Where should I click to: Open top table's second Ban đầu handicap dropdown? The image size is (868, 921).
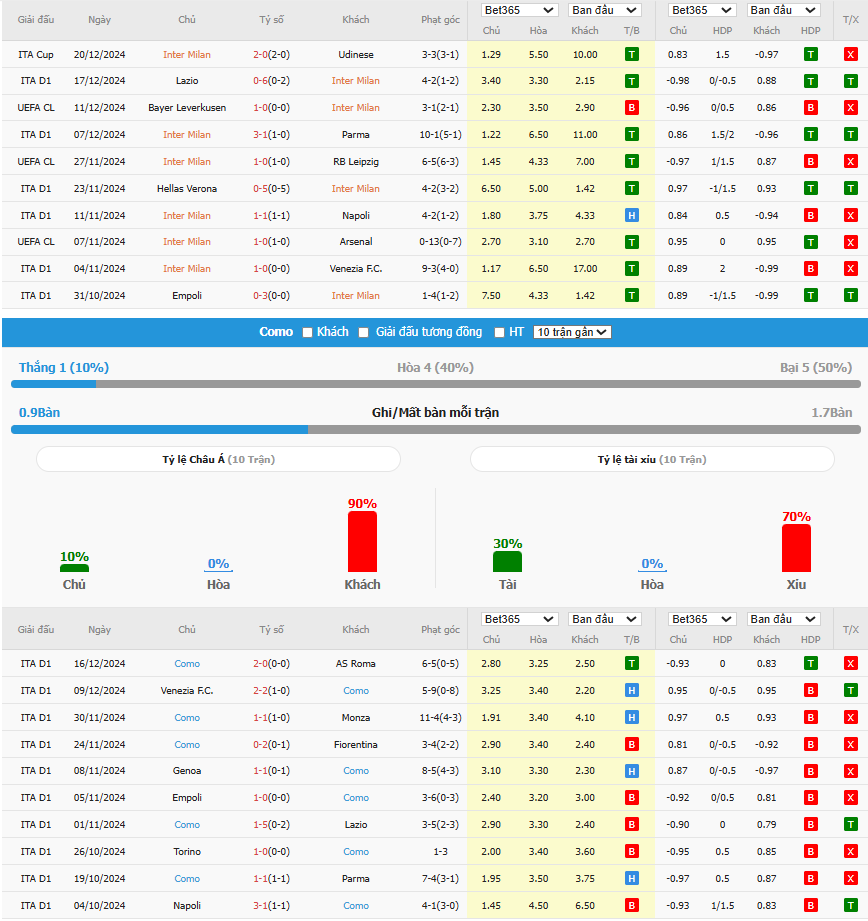pyautogui.click(x=783, y=10)
